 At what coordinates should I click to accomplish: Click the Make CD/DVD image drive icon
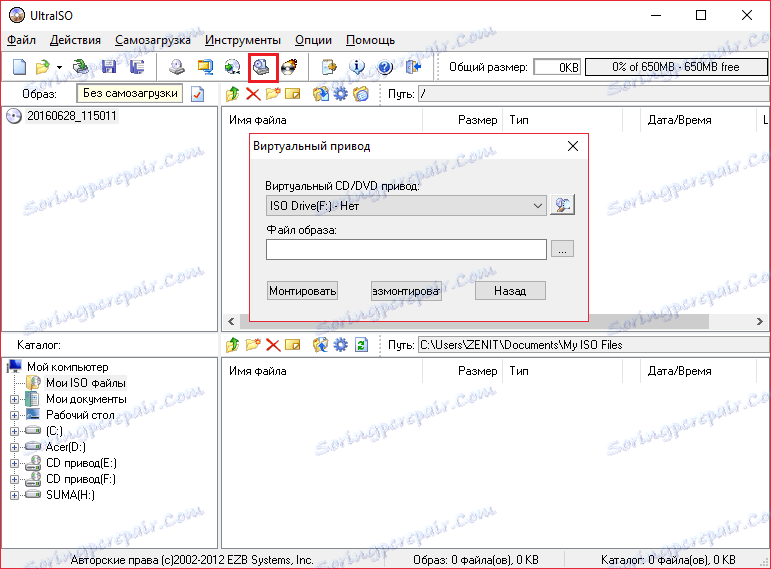[177, 67]
